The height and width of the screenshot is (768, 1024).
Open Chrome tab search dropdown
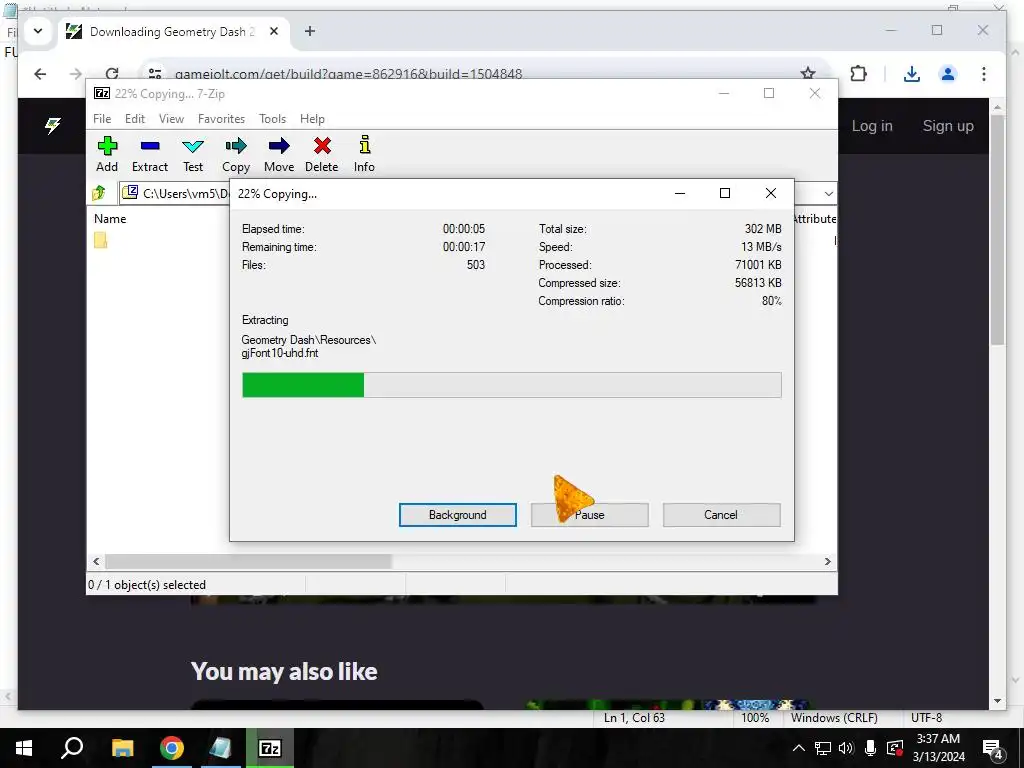point(38,31)
